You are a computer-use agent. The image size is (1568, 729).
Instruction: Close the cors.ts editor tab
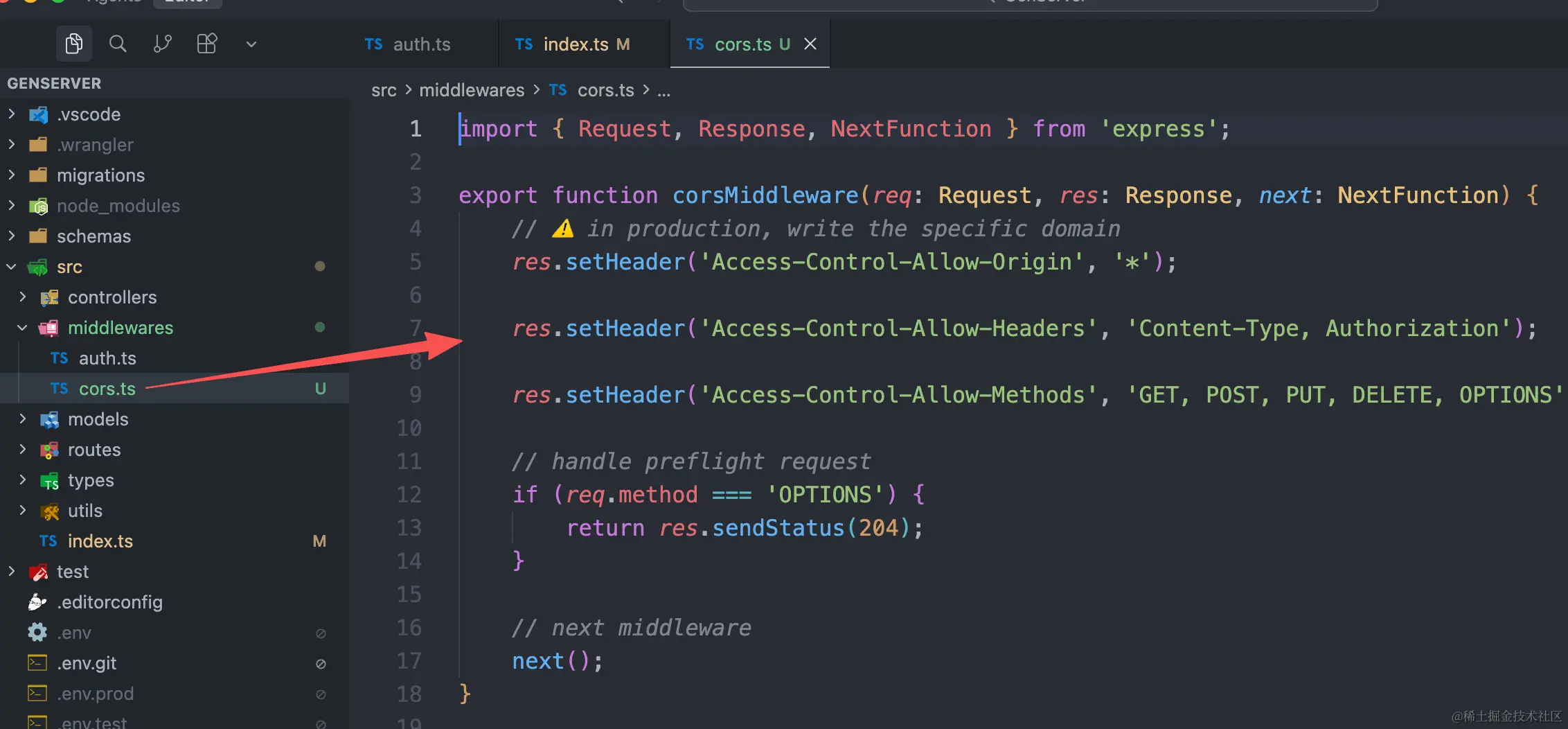[x=810, y=44]
